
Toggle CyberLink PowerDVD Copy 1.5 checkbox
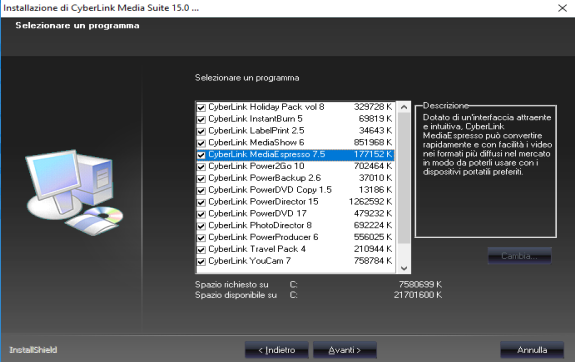[201, 190]
